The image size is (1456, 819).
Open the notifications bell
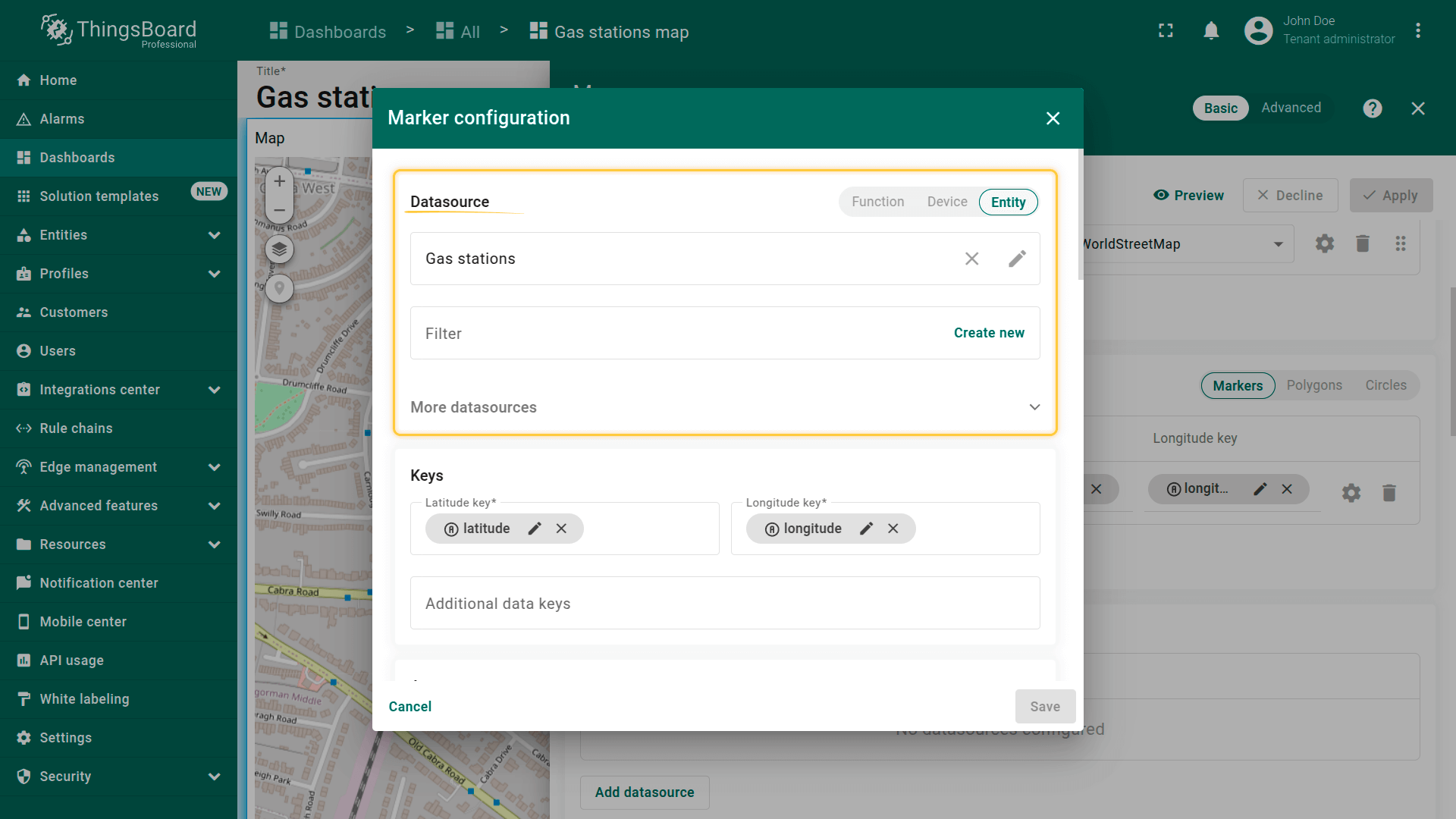tap(1211, 31)
